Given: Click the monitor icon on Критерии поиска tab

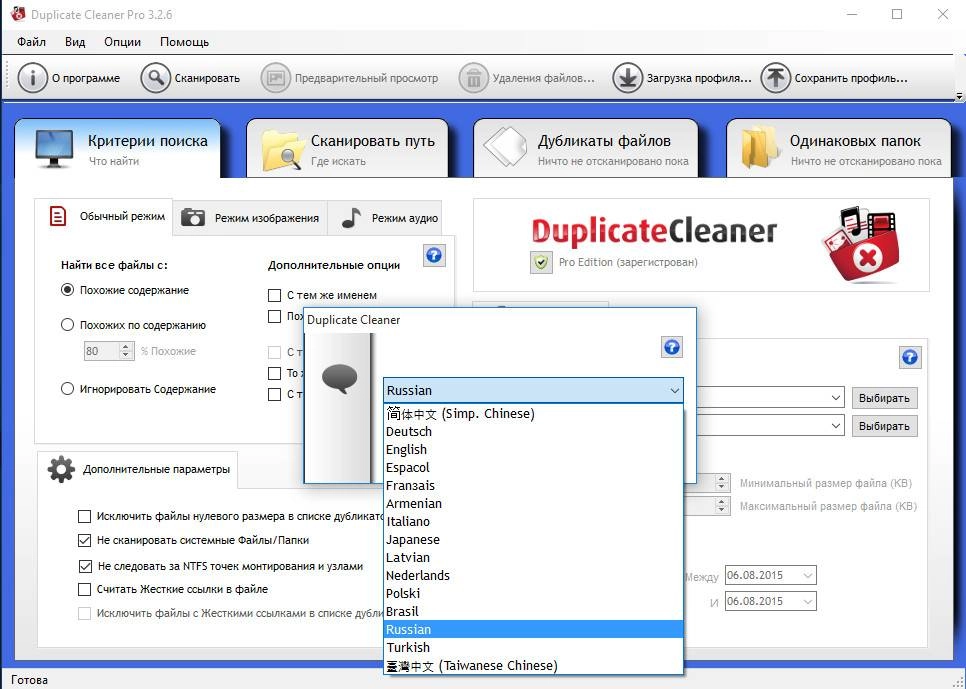Looking at the screenshot, I should click(54, 149).
